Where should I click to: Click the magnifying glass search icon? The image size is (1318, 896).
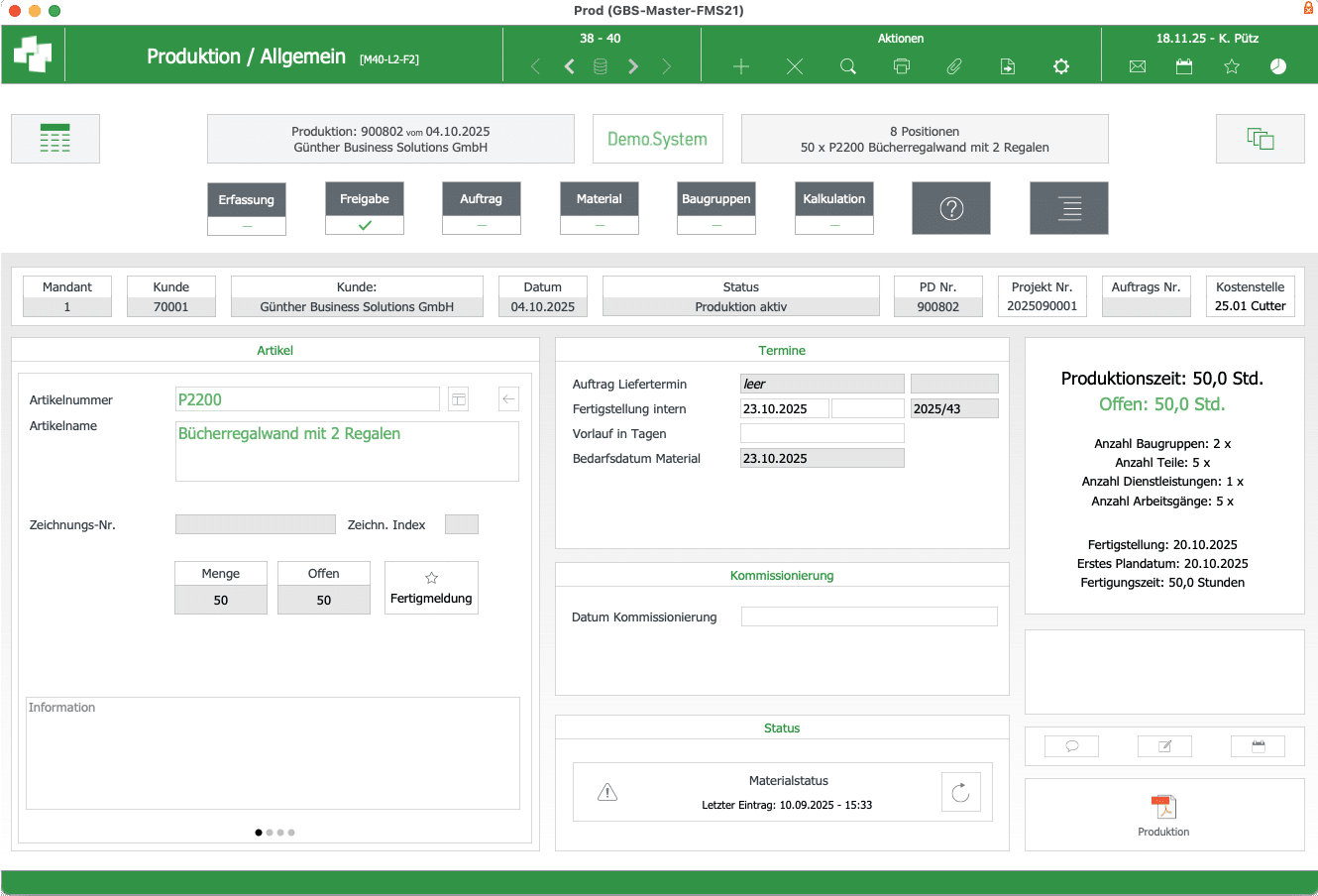click(x=848, y=66)
